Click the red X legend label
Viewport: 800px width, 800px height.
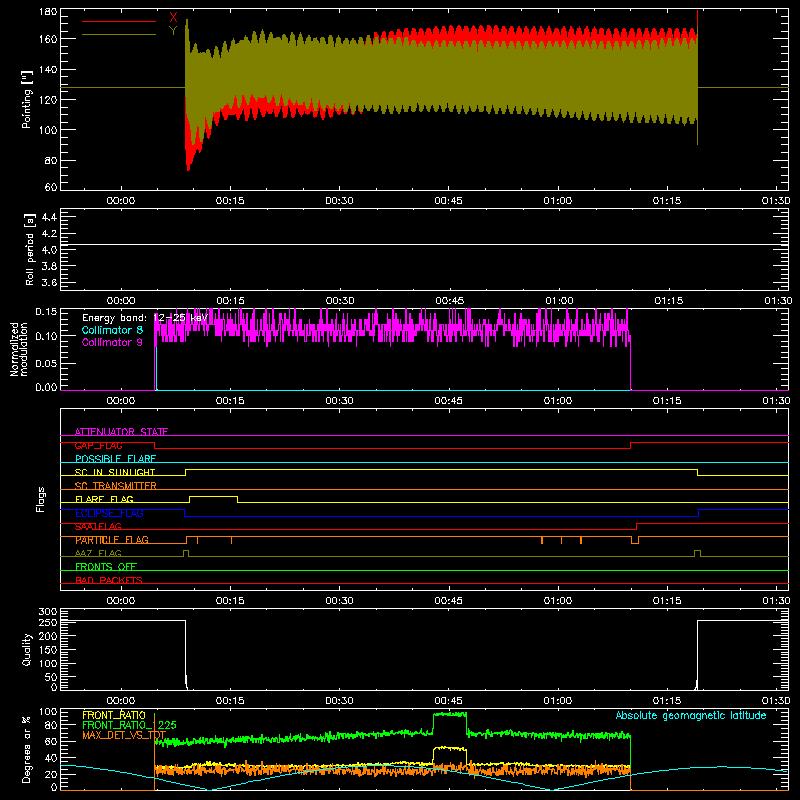pyautogui.click(x=173, y=18)
